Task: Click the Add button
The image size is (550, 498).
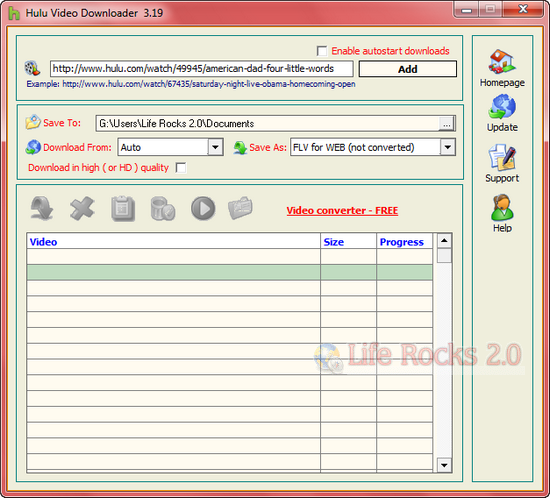Action: [x=408, y=69]
